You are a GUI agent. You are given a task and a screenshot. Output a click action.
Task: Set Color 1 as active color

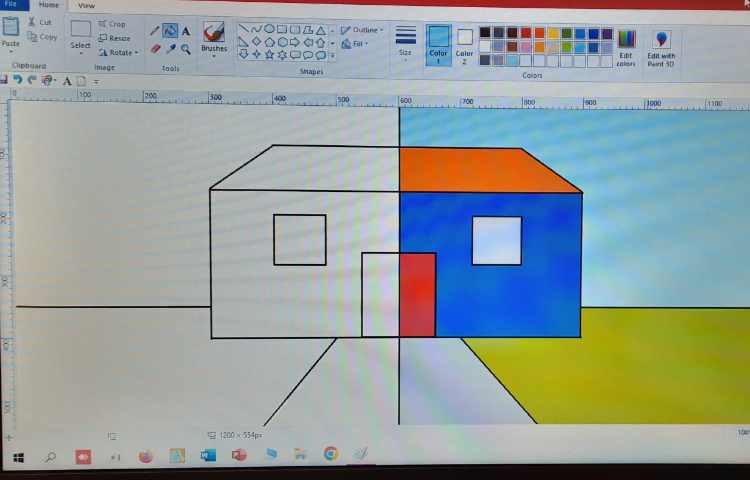tap(438, 45)
